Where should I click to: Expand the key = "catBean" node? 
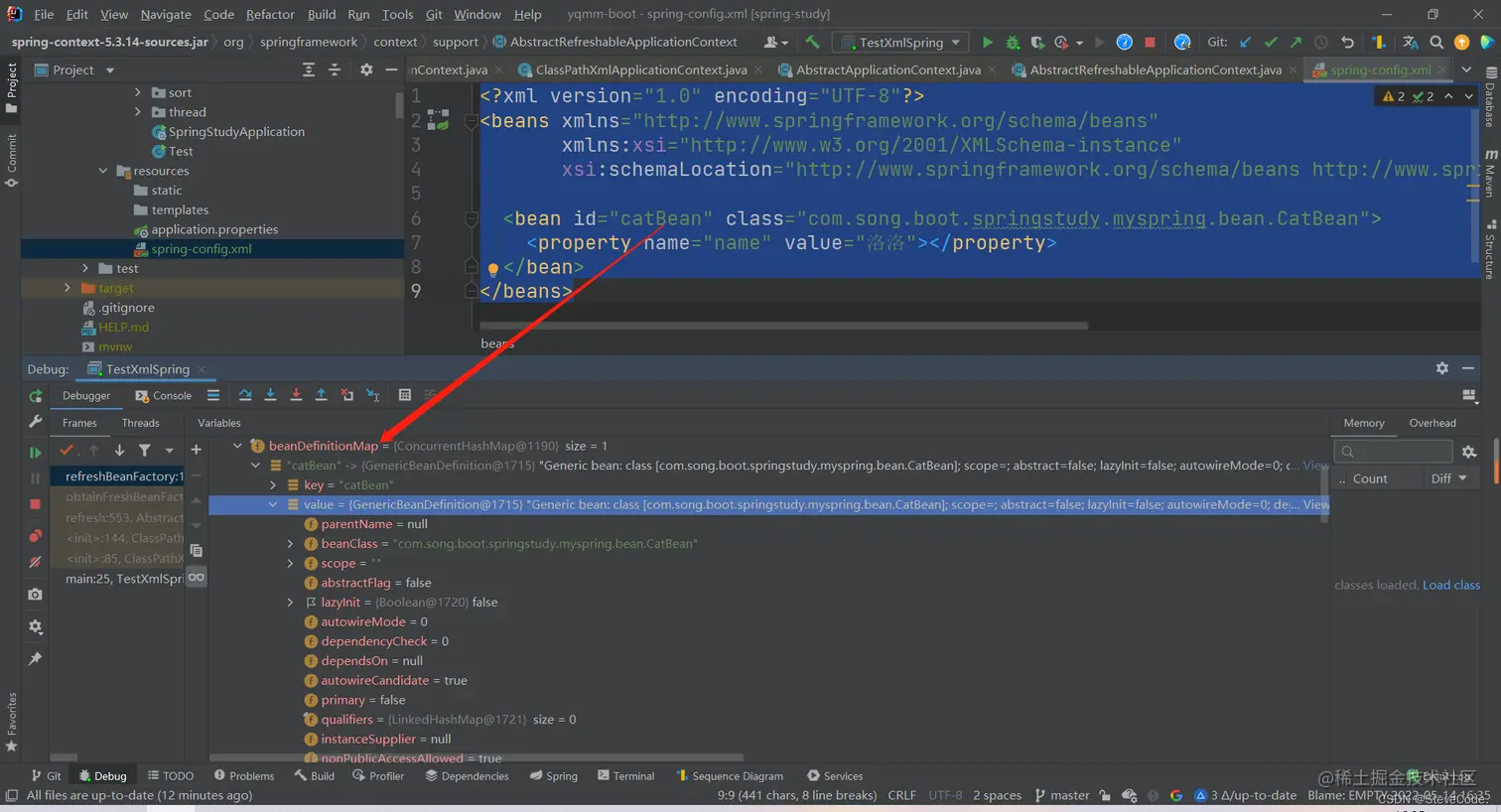(273, 485)
